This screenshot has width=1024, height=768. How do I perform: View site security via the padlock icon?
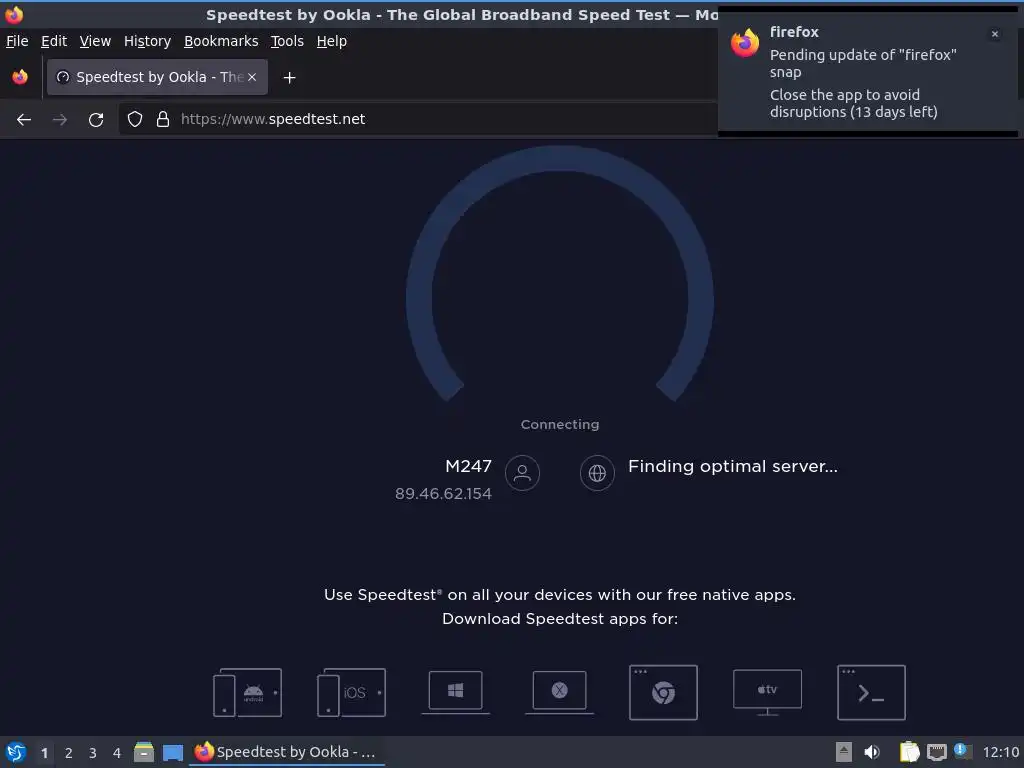(163, 119)
